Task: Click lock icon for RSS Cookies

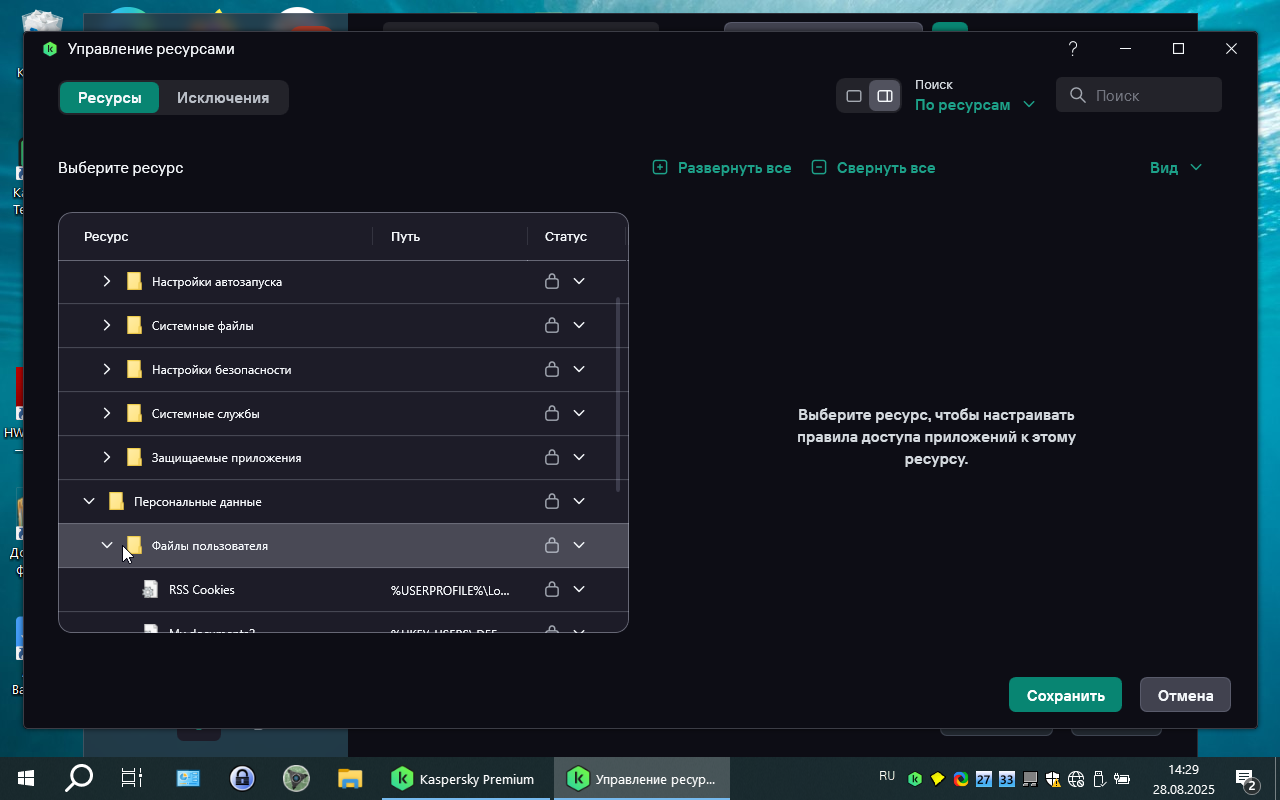Action: tap(551, 590)
